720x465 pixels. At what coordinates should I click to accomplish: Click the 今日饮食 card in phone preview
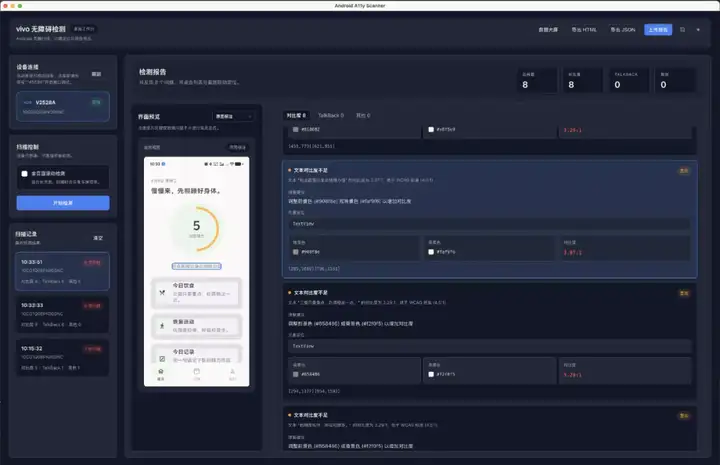(x=196, y=293)
